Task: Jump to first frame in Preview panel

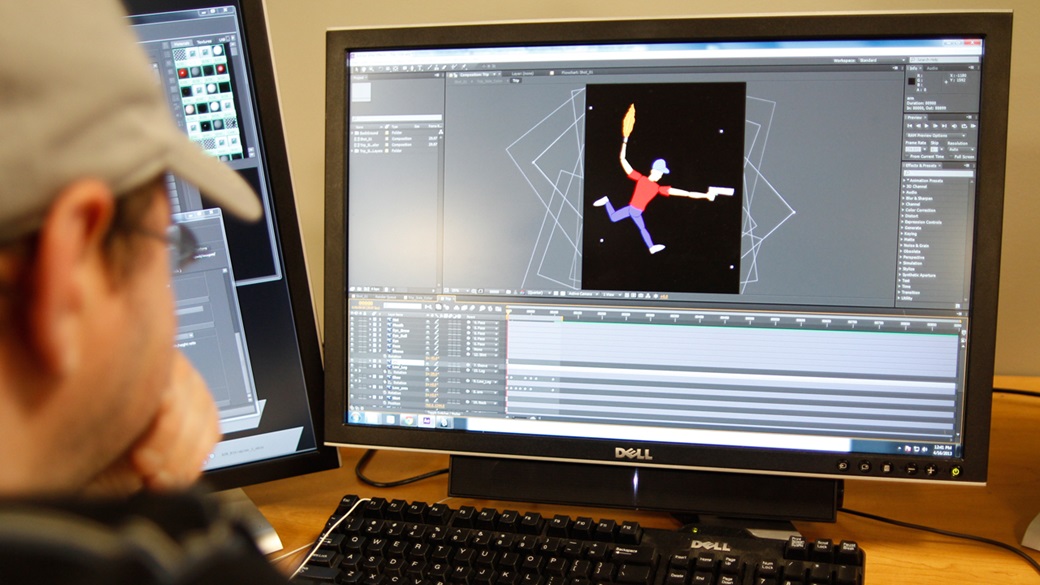Action: (x=909, y=126)
